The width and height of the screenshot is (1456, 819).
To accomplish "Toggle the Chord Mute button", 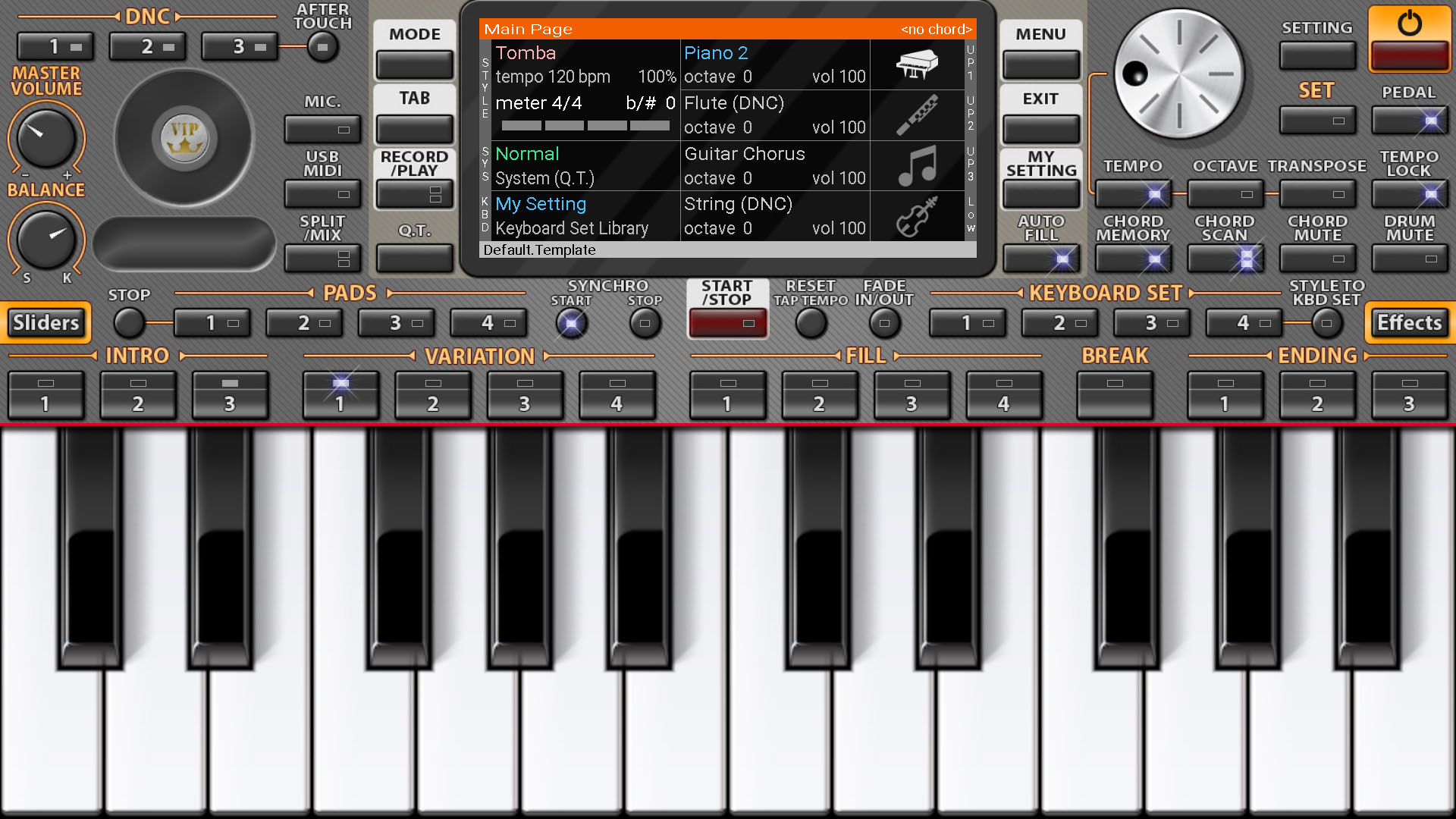I will [1317, 259].
